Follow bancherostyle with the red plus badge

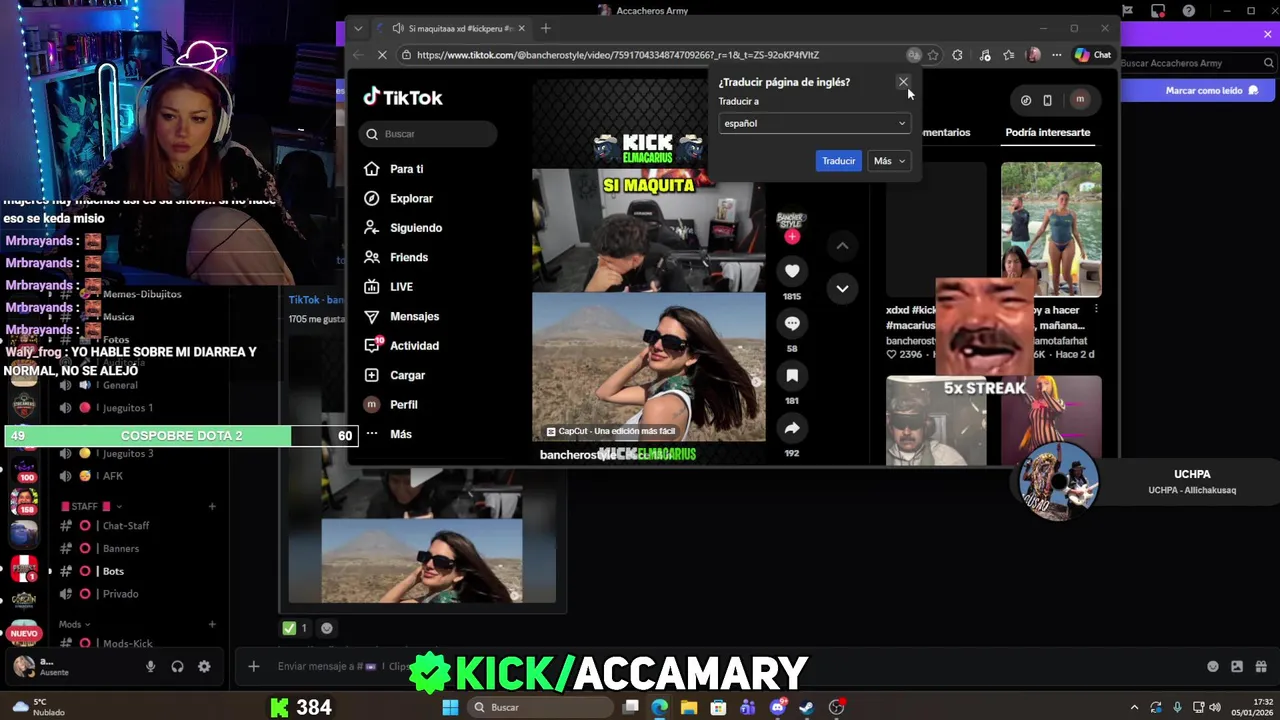pos(792,237)
